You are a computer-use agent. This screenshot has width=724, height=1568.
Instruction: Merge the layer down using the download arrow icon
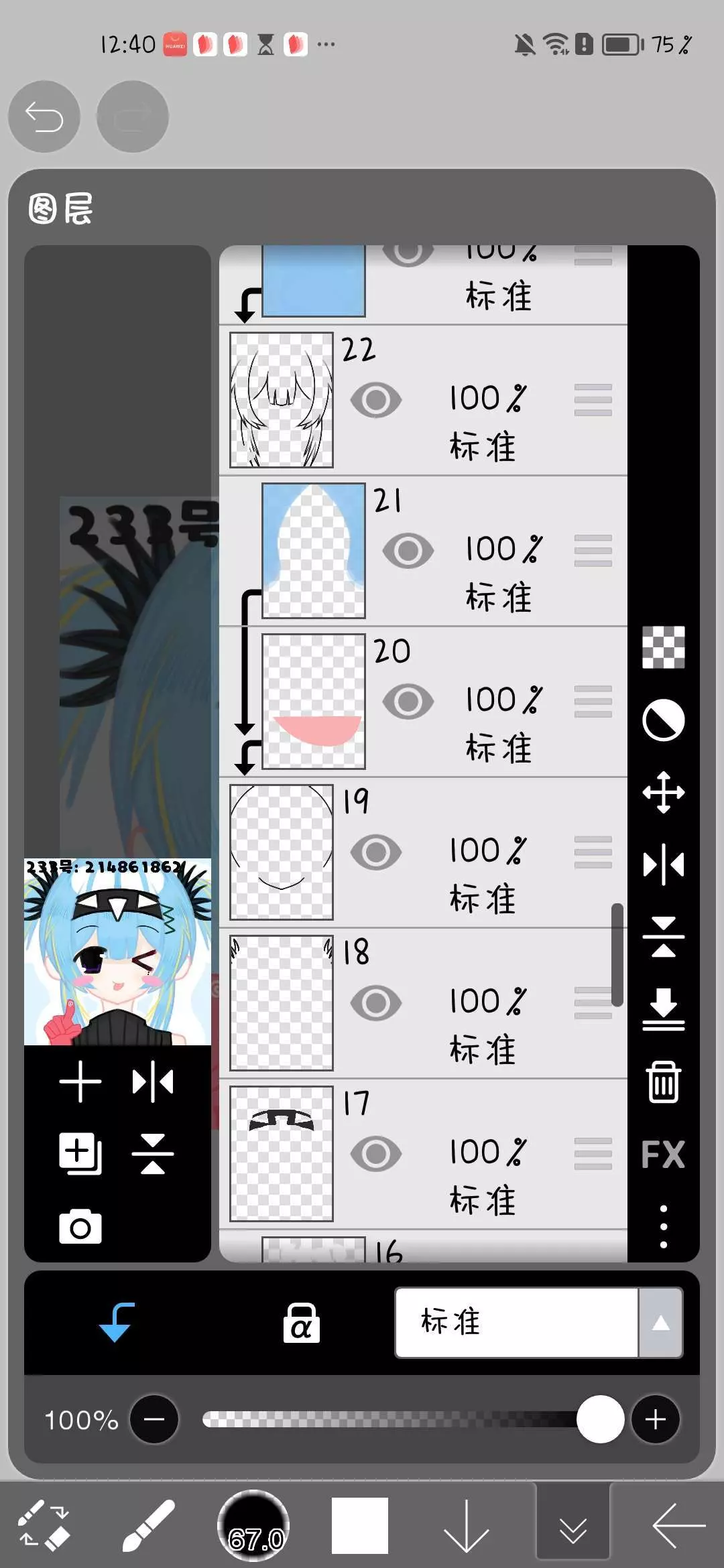tap(663, 1009)
